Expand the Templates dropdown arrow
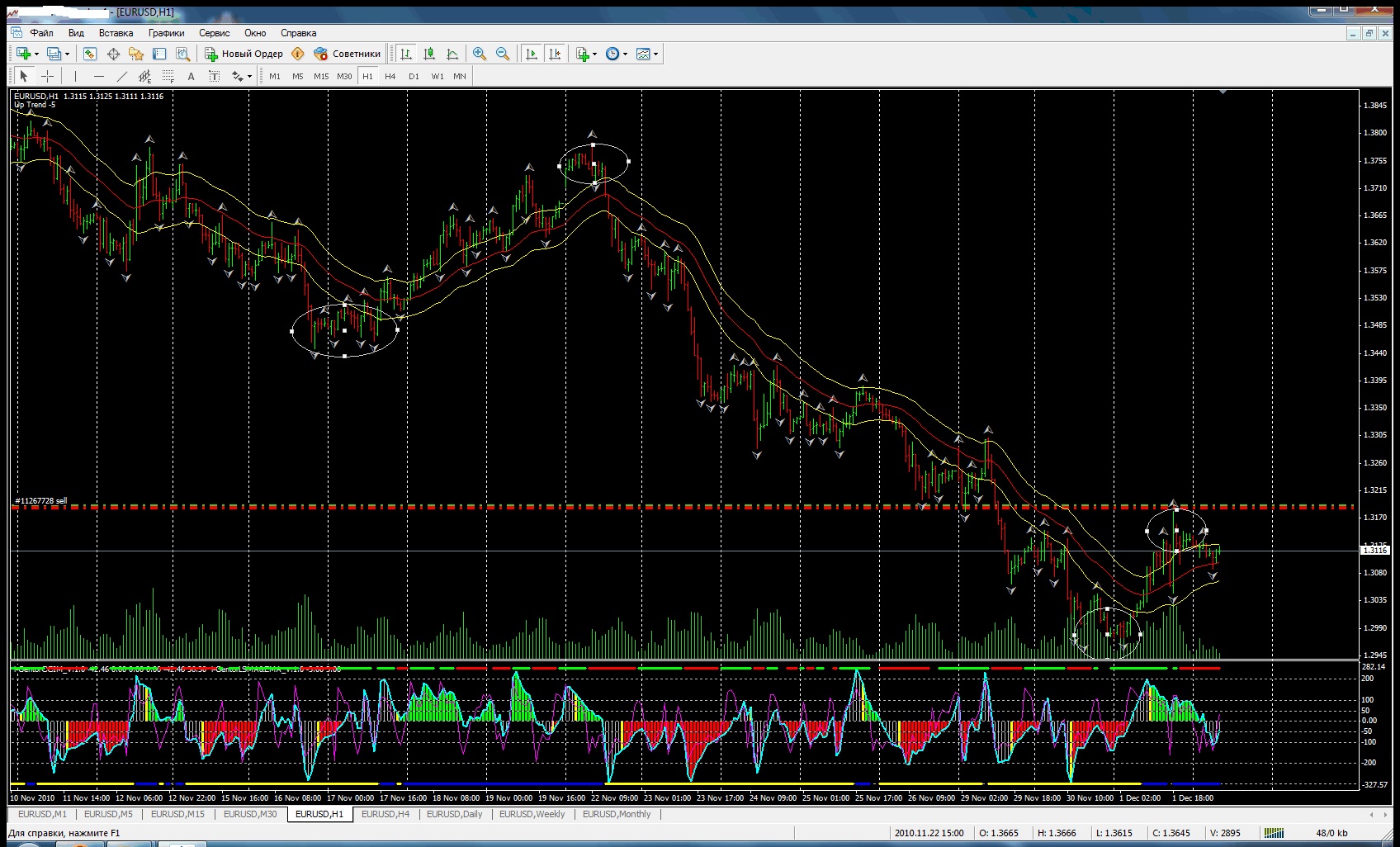The height and width of the screenshot is (847, 1400). coord(656,54)
